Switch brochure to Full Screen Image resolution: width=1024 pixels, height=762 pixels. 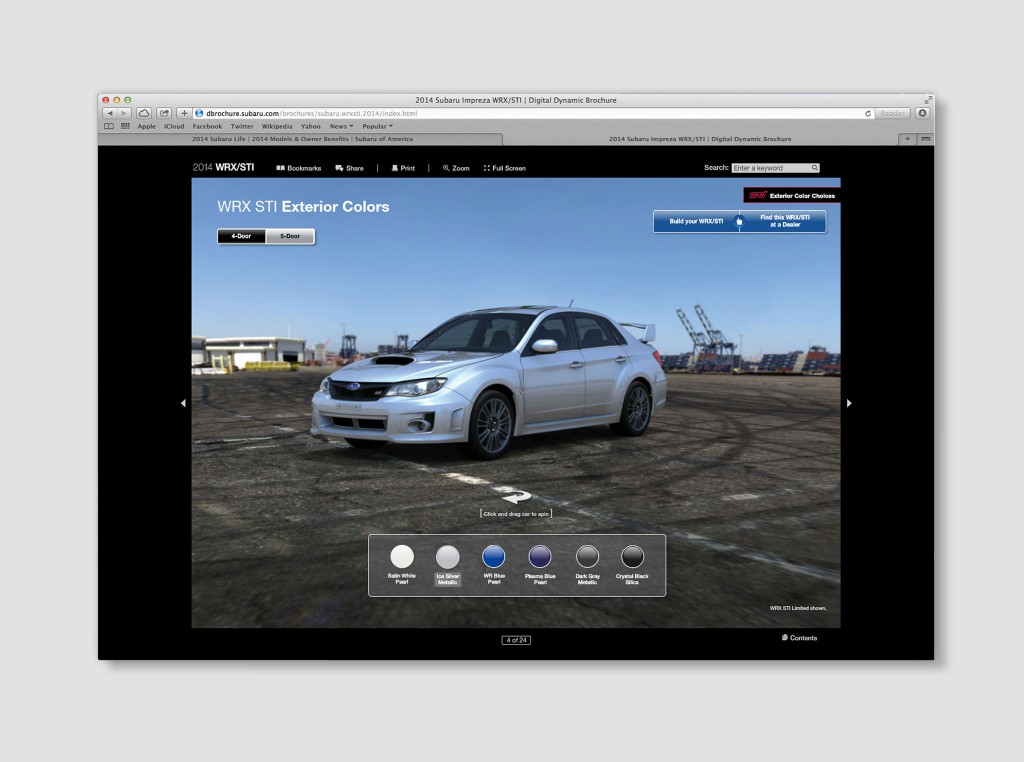505,168
